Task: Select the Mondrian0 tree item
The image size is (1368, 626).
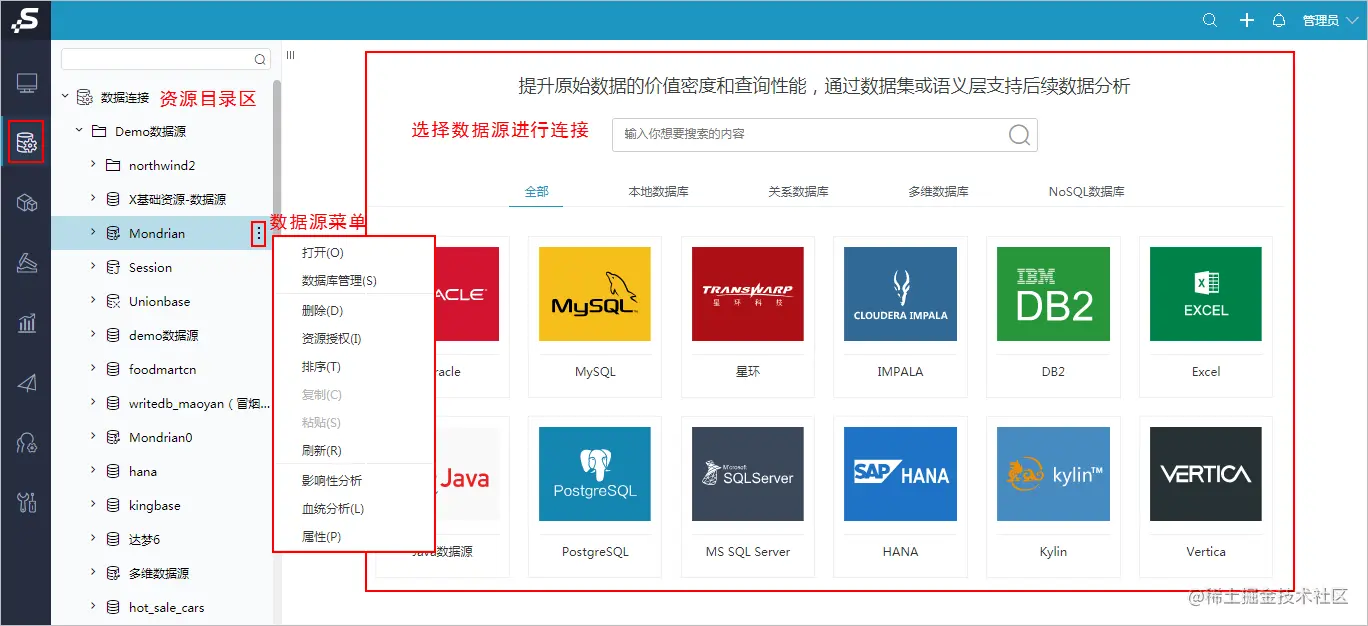Action: pyautogui.click(x=160, y=437)
